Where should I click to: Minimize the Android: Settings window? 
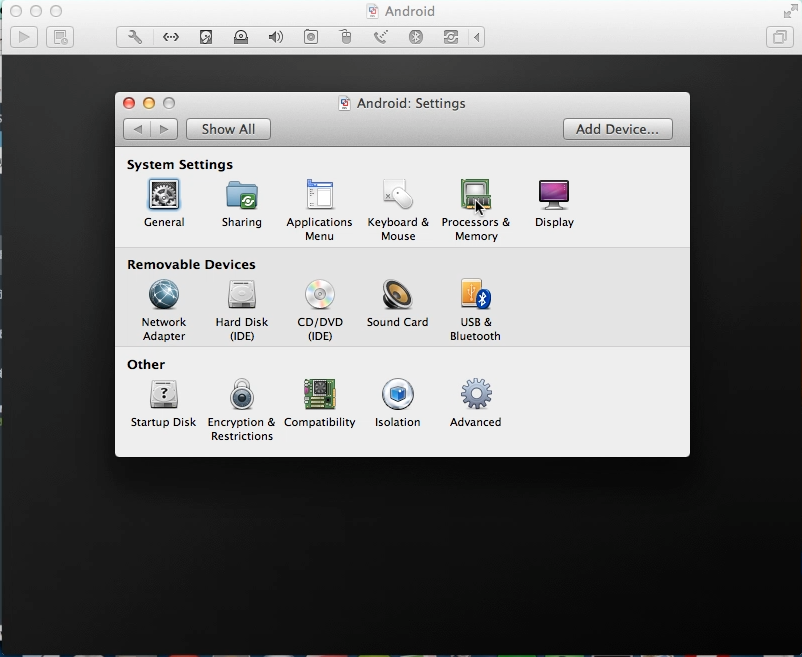149,103
